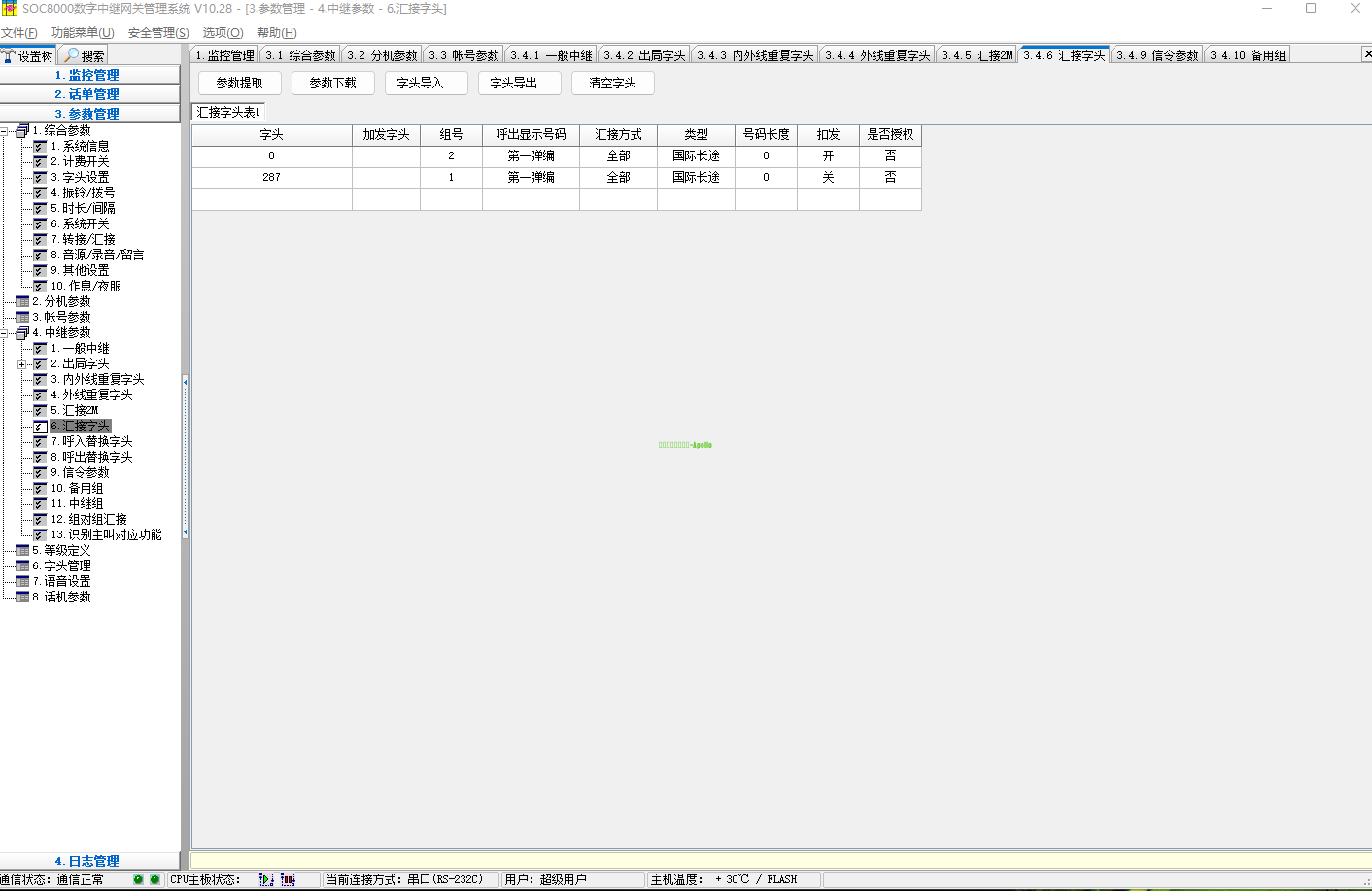Collapse the 综合参数 tree node
The image size is (1372, 891).
(5, 130)
